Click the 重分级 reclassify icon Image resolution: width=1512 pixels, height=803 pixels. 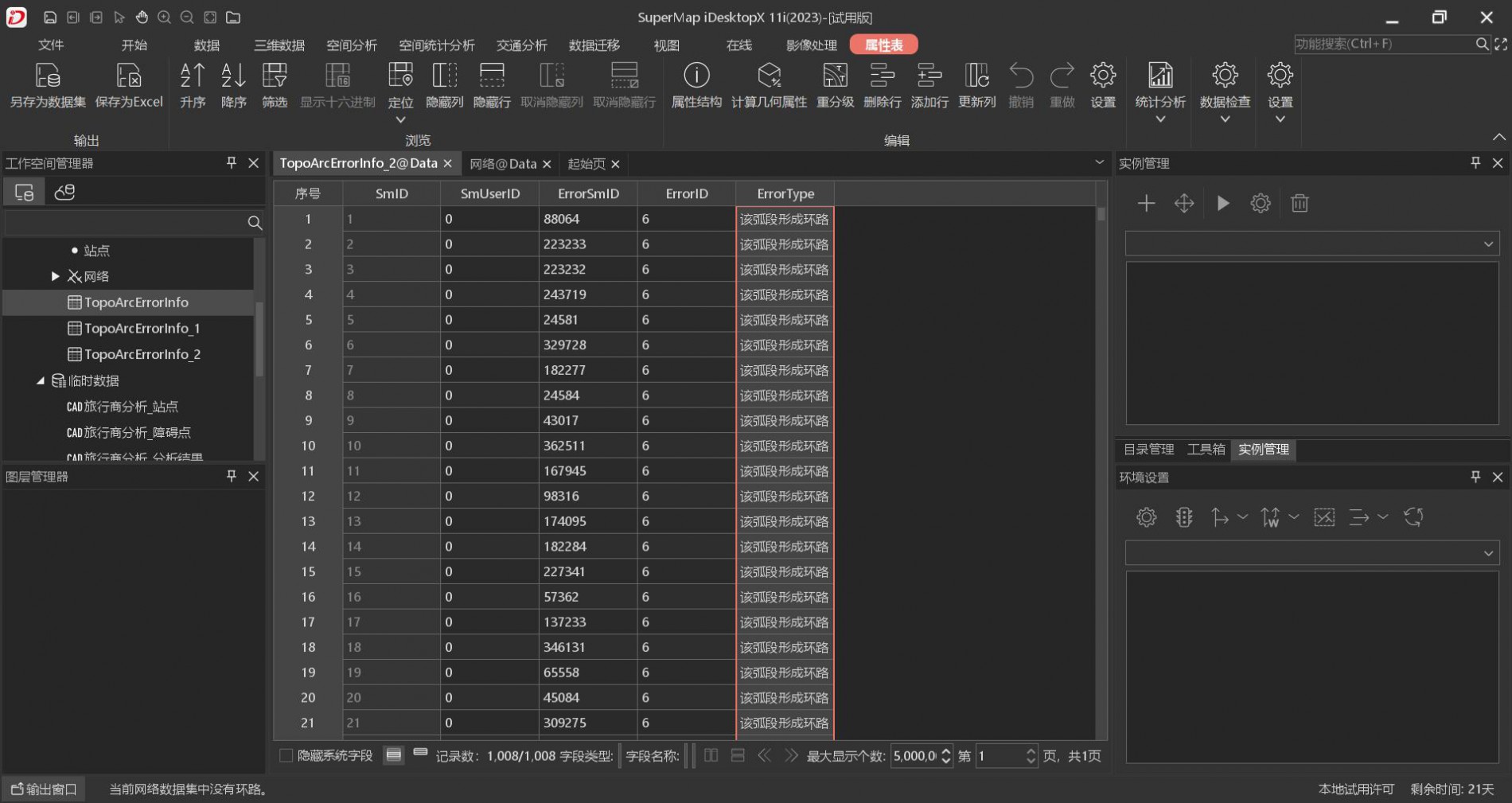pyautogui.click(x=835, y=76)
